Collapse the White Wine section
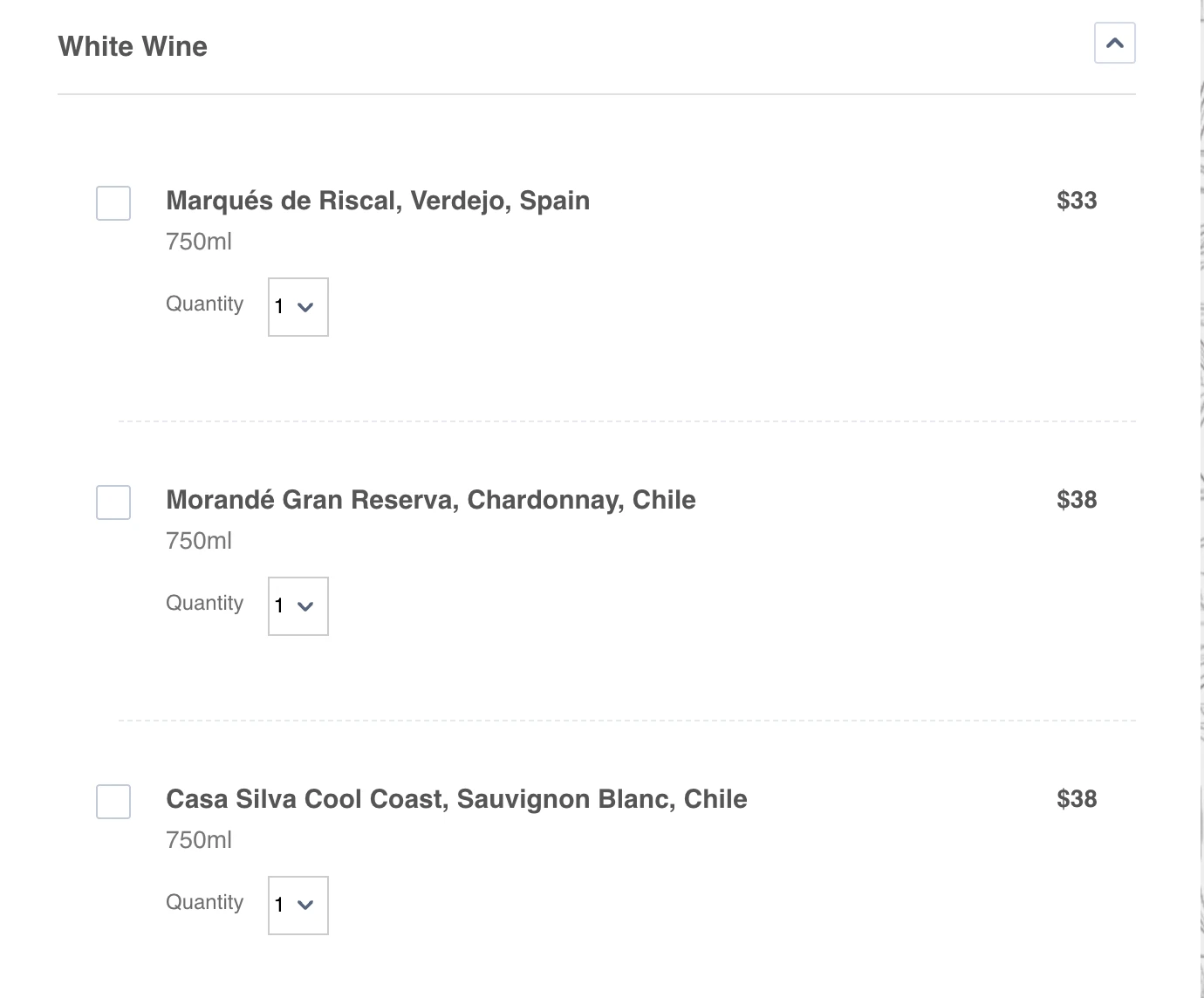This screenshot has height=998, width=1204. pos(1115,42)
